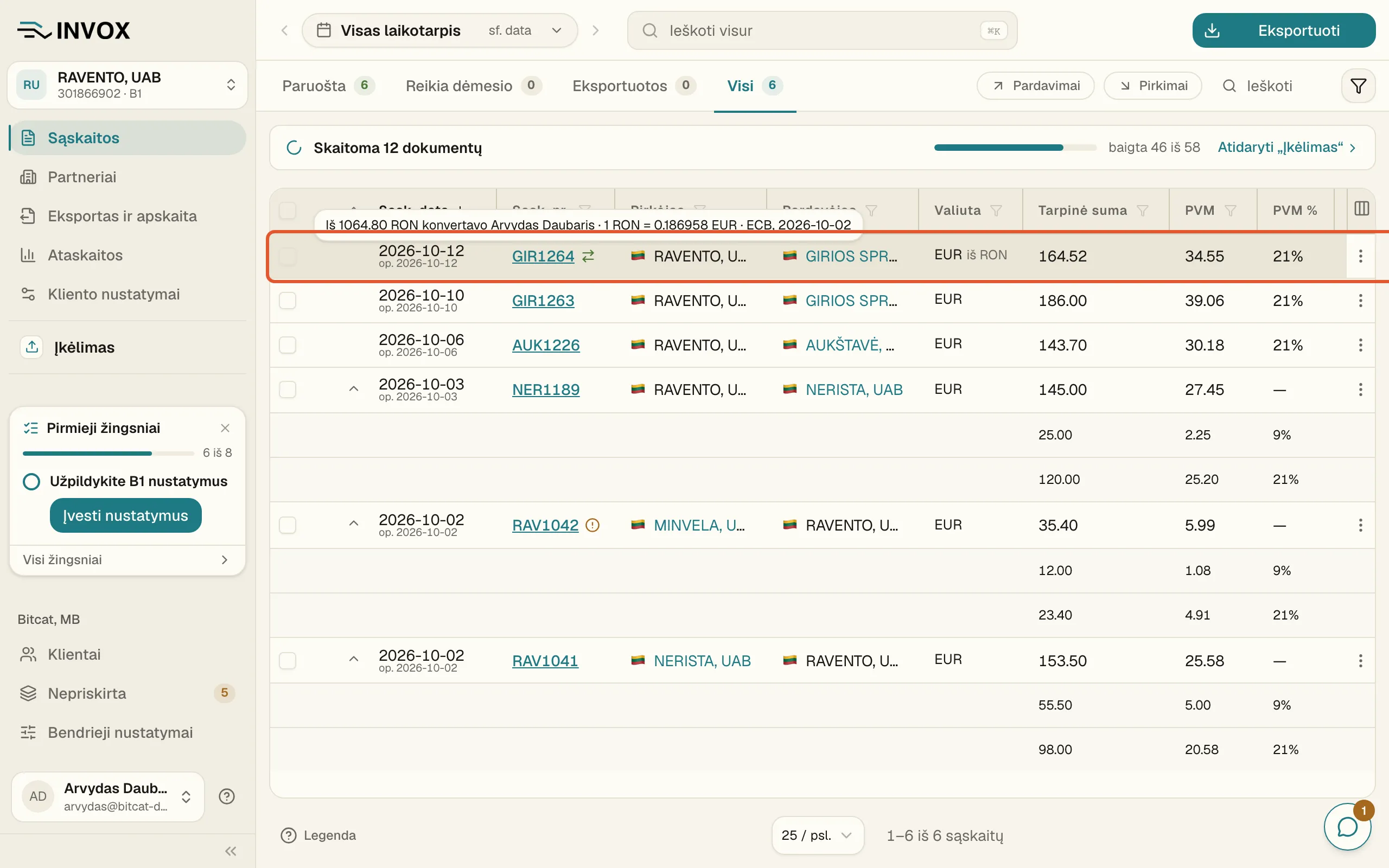Close the Pirmieji žingsniai panel
This screenshot has width=1389, height=868.
point(225,428)
